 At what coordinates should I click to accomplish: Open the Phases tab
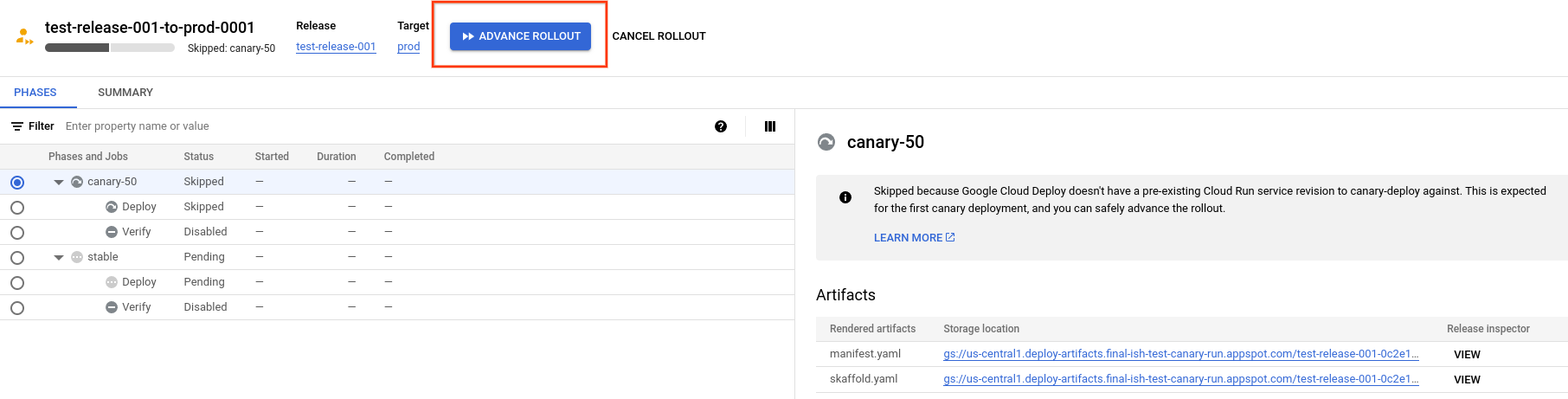[35, 93]
